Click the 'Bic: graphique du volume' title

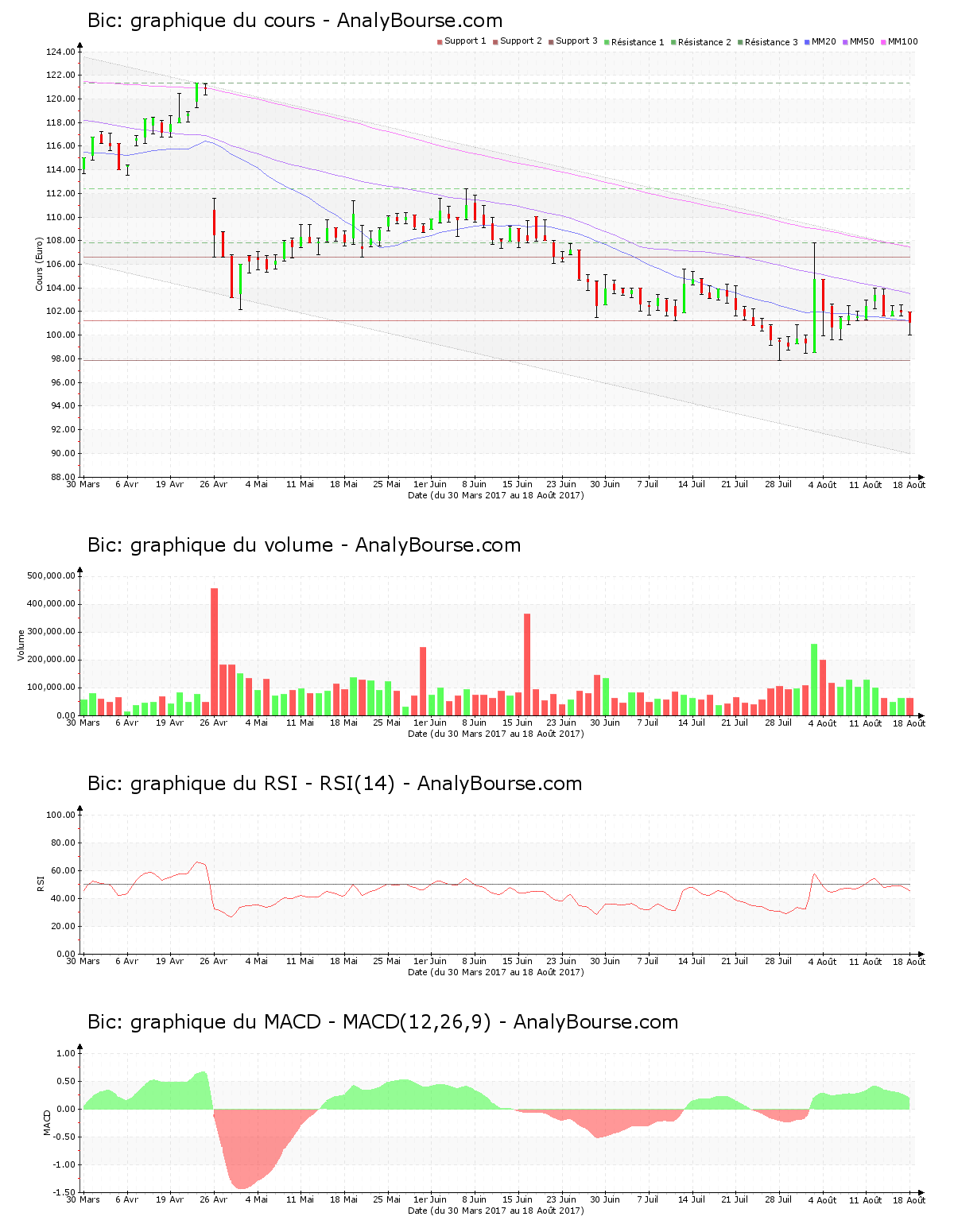(304, 545)
